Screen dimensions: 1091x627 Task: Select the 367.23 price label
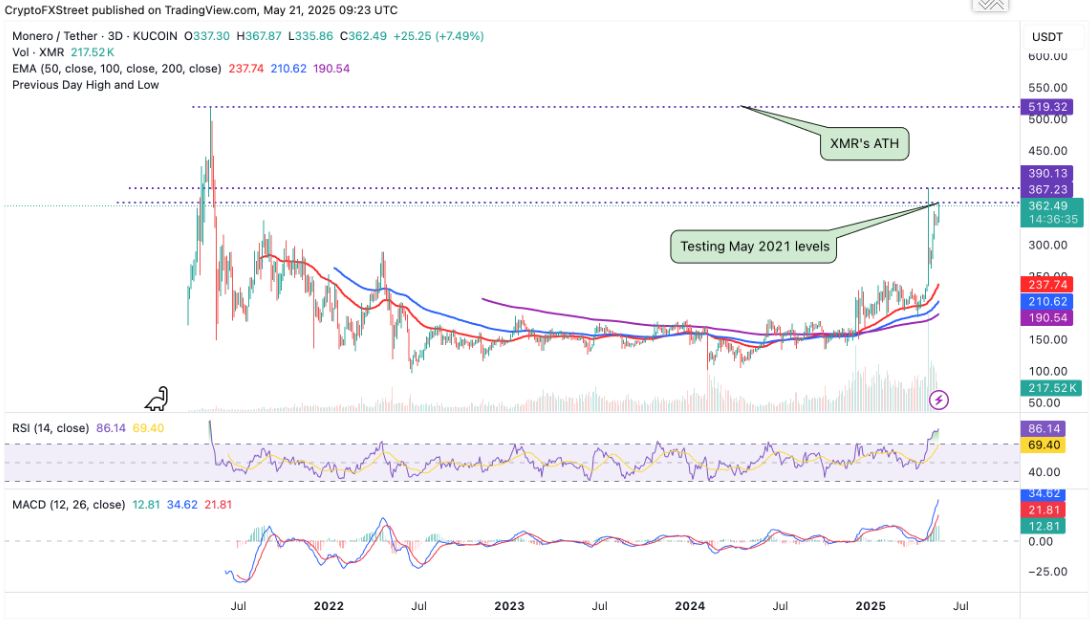tap(1046, 189)
